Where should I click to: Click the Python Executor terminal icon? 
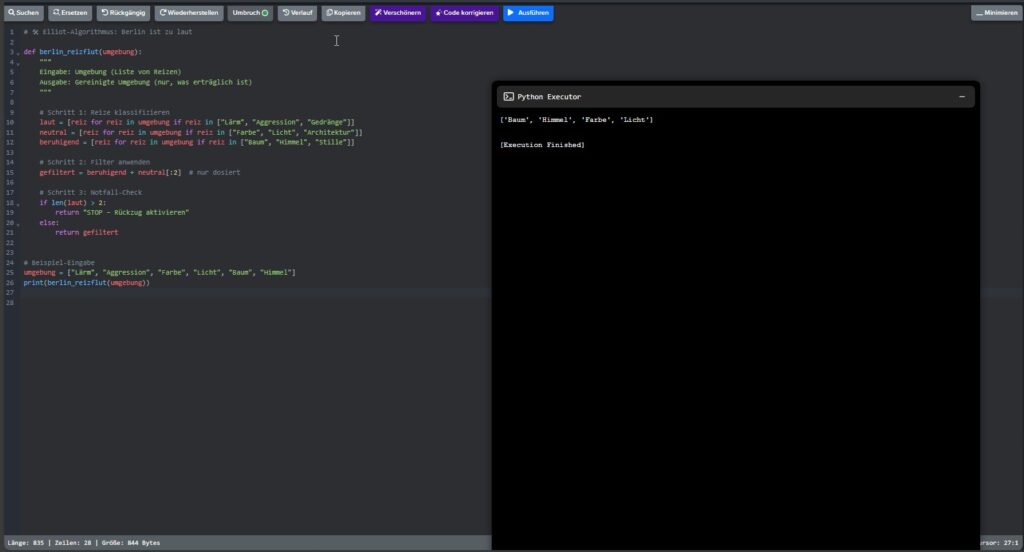509,97
